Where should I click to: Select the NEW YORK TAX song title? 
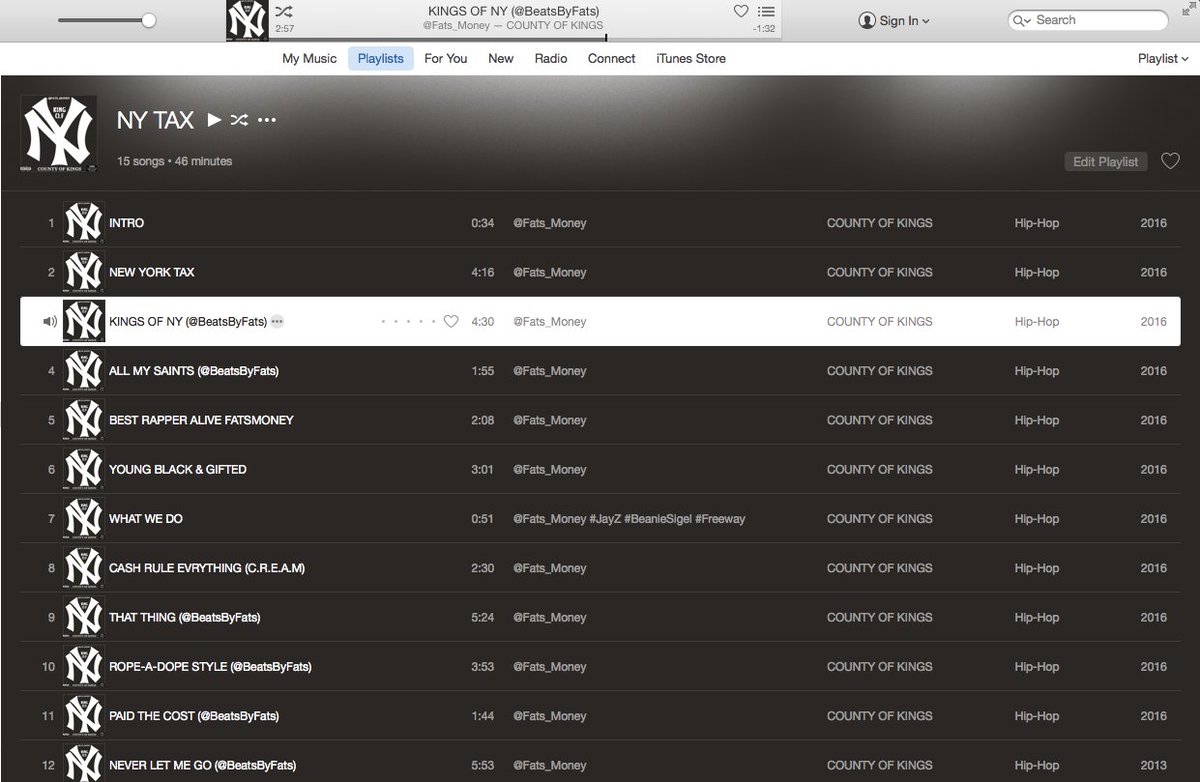pos(152,272)
